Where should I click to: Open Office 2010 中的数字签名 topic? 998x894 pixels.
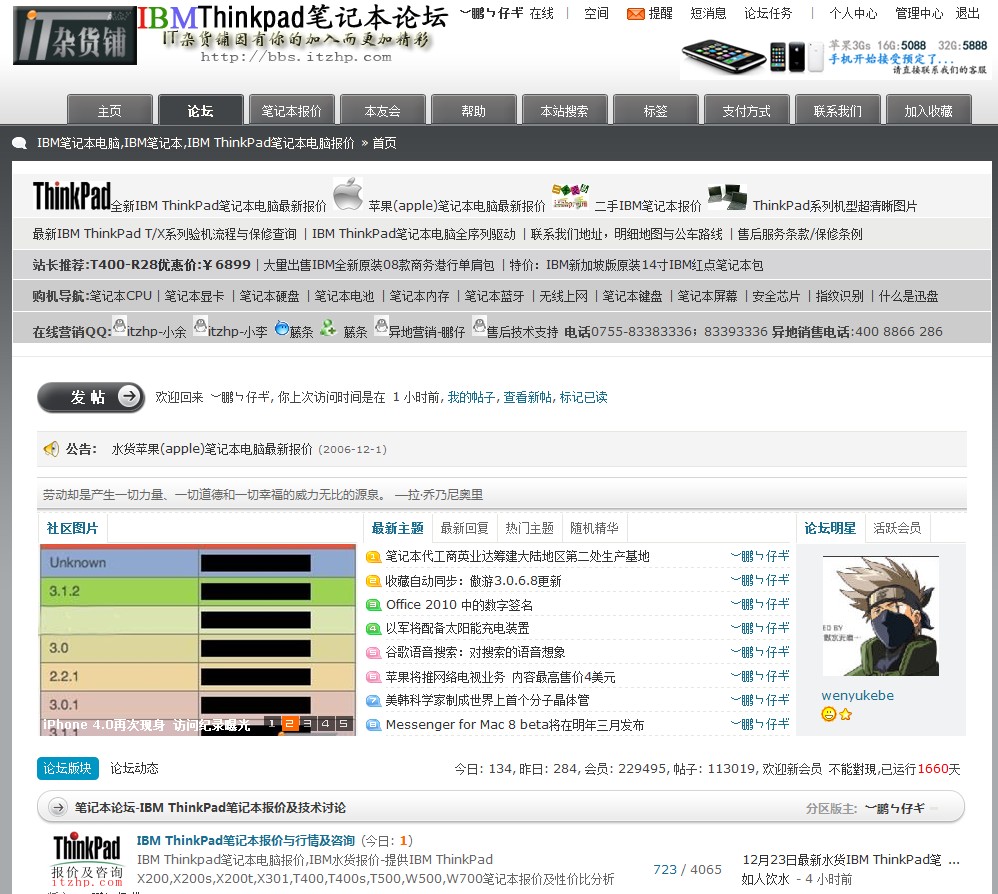460,604
